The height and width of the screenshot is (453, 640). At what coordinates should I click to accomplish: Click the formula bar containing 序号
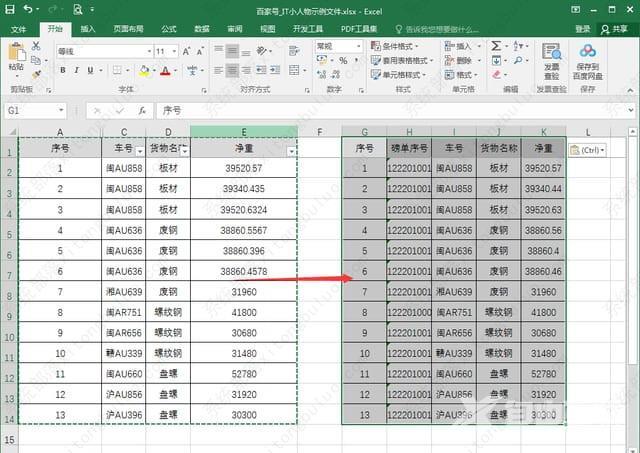(x=392, y=111)
